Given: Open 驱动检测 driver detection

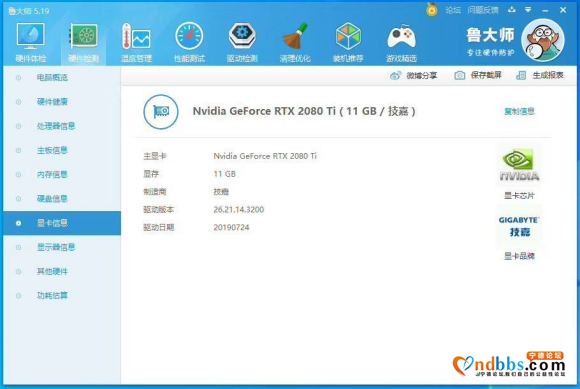Looking at the screenshot, I should (242, 43).
